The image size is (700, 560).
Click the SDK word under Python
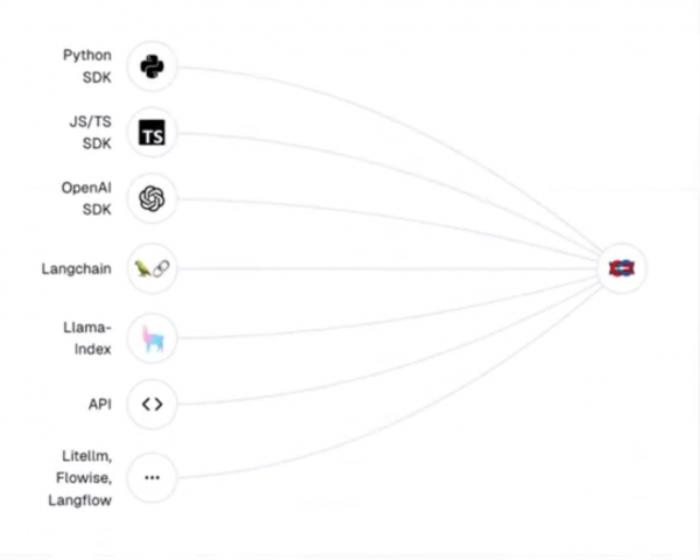[97, 77]
